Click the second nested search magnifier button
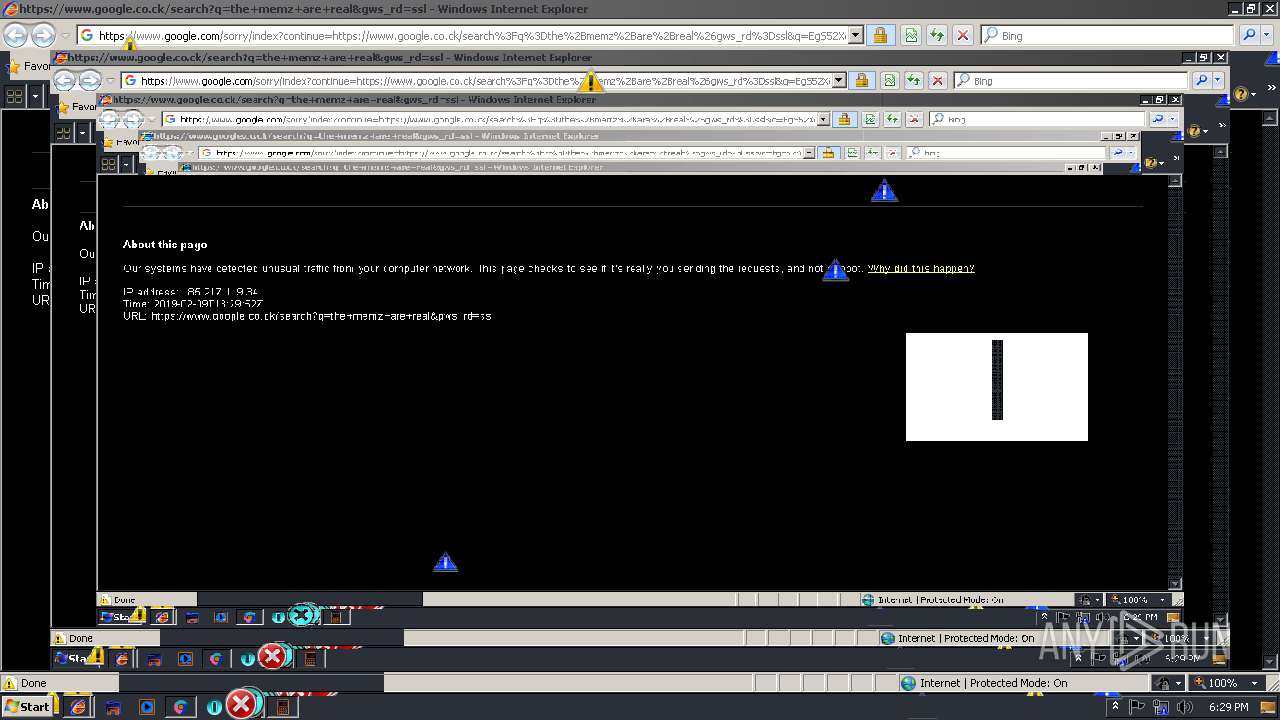 1201,81
